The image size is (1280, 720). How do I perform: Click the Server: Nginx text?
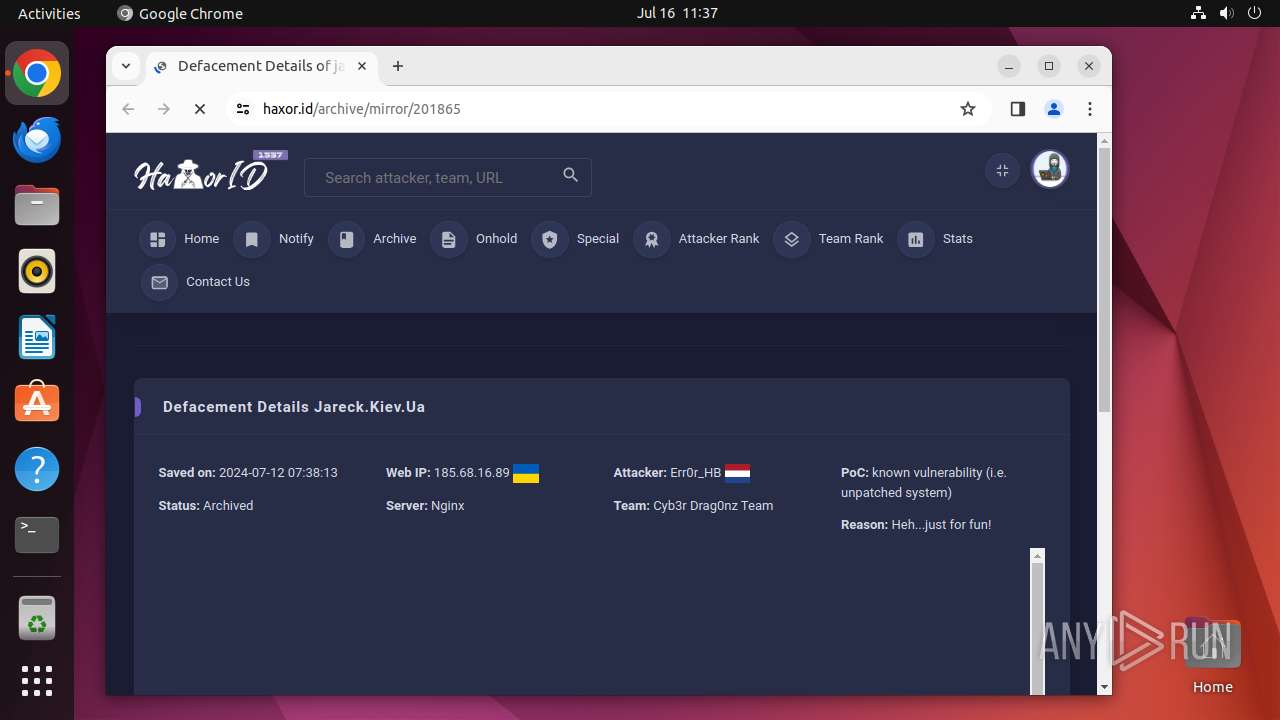point(425,506)
